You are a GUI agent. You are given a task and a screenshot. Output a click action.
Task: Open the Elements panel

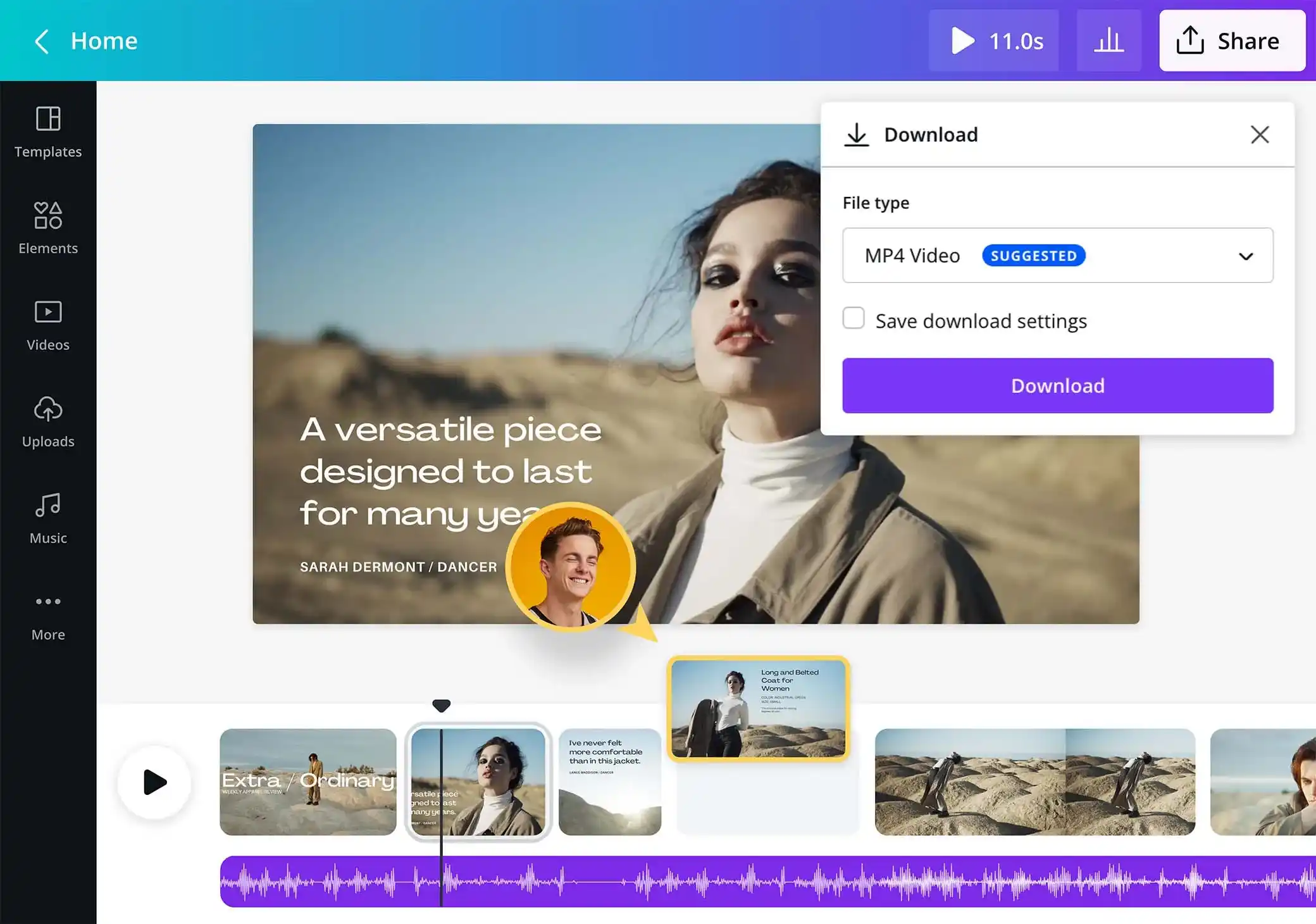pos(48,224)
